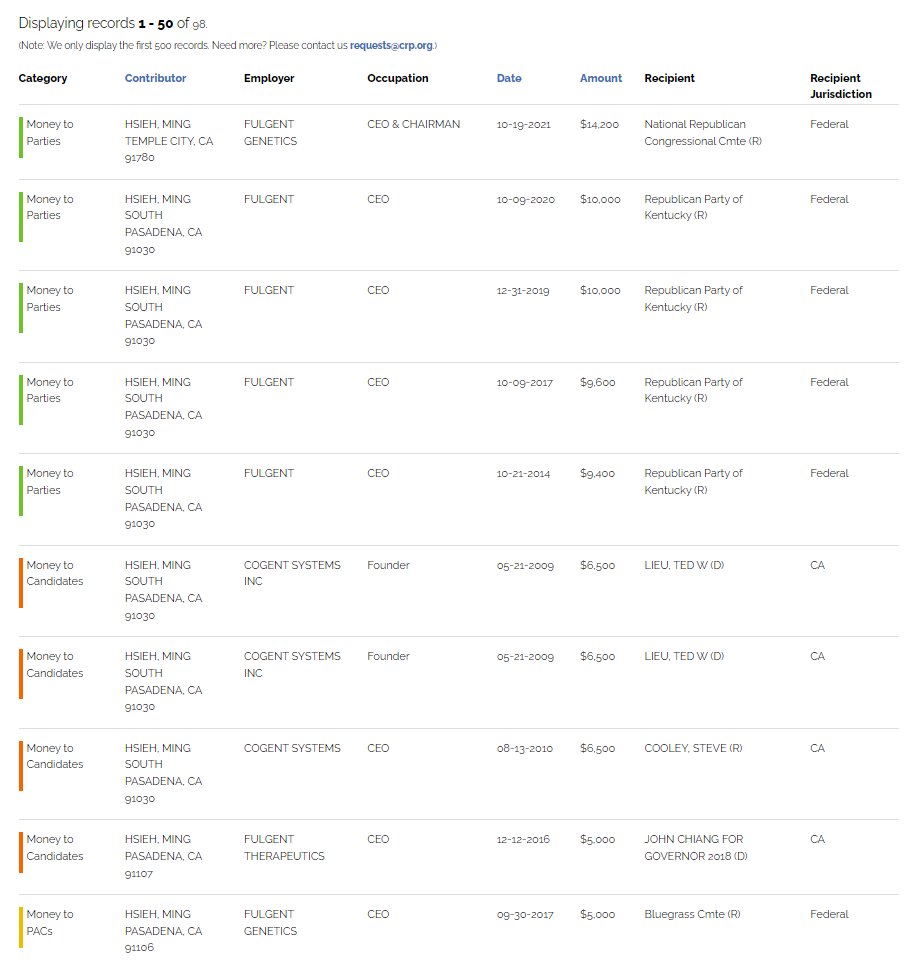Select the FULGENT THERAPEUTICS employer cell
923x966 pixels.
(x=284, y=847)
